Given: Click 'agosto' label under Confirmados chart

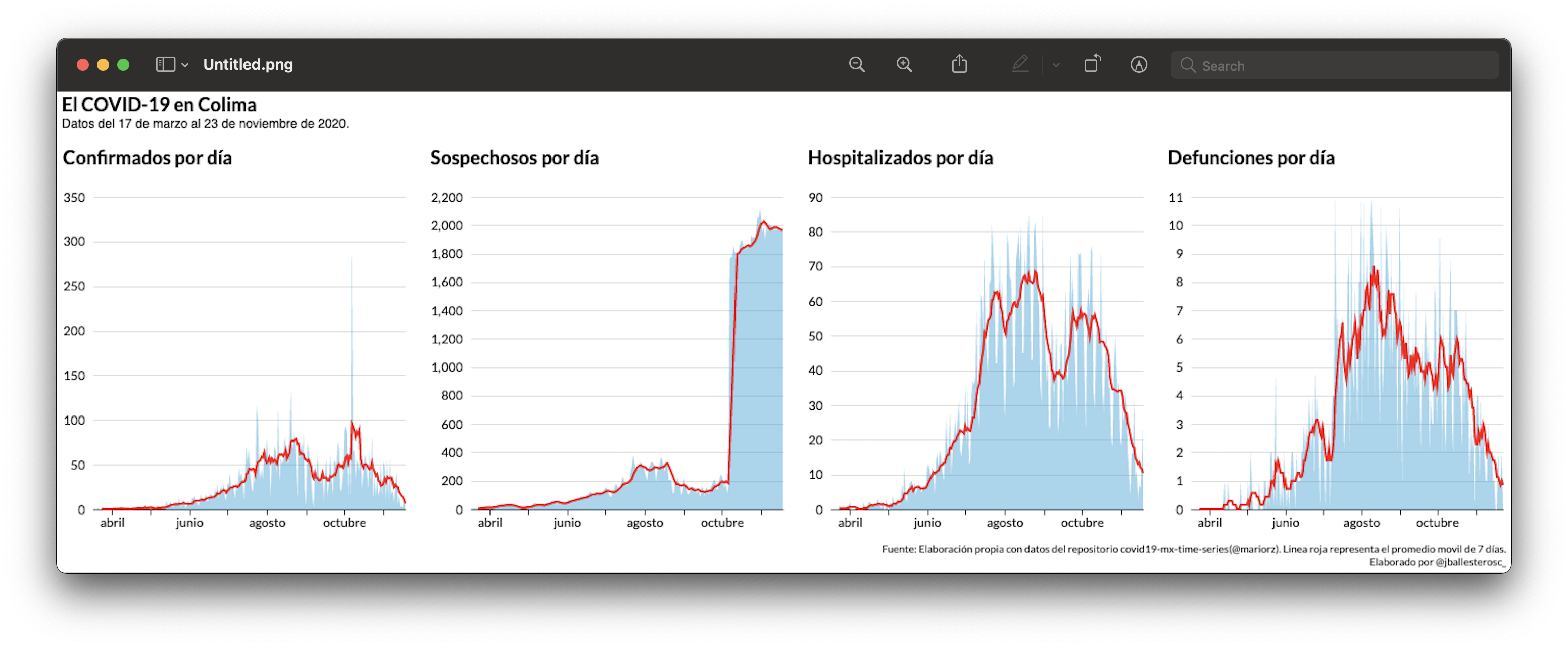Looking at the screenshot, I should tap(267, 523).
